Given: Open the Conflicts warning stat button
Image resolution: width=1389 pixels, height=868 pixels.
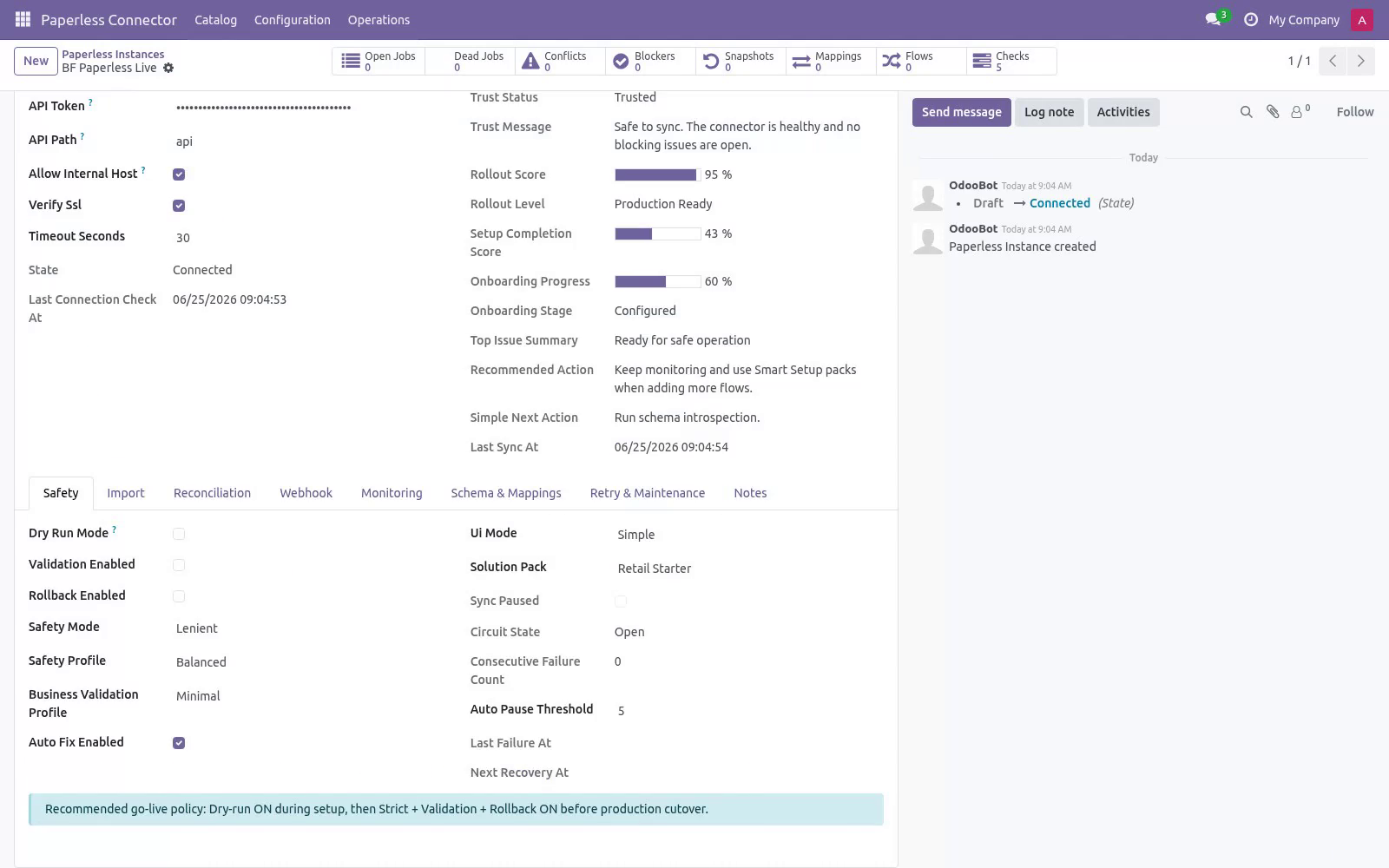Looking at the screenshot, I should pyautogui.click(x=560, y=61).
